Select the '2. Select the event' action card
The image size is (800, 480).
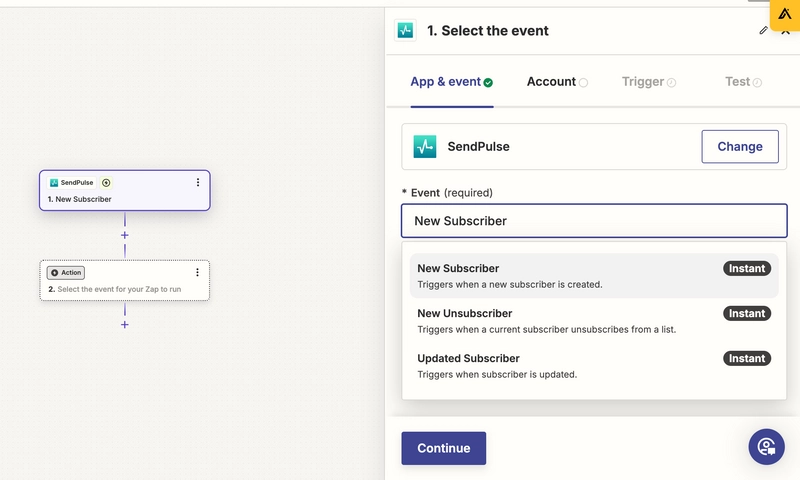click(124, 281)
